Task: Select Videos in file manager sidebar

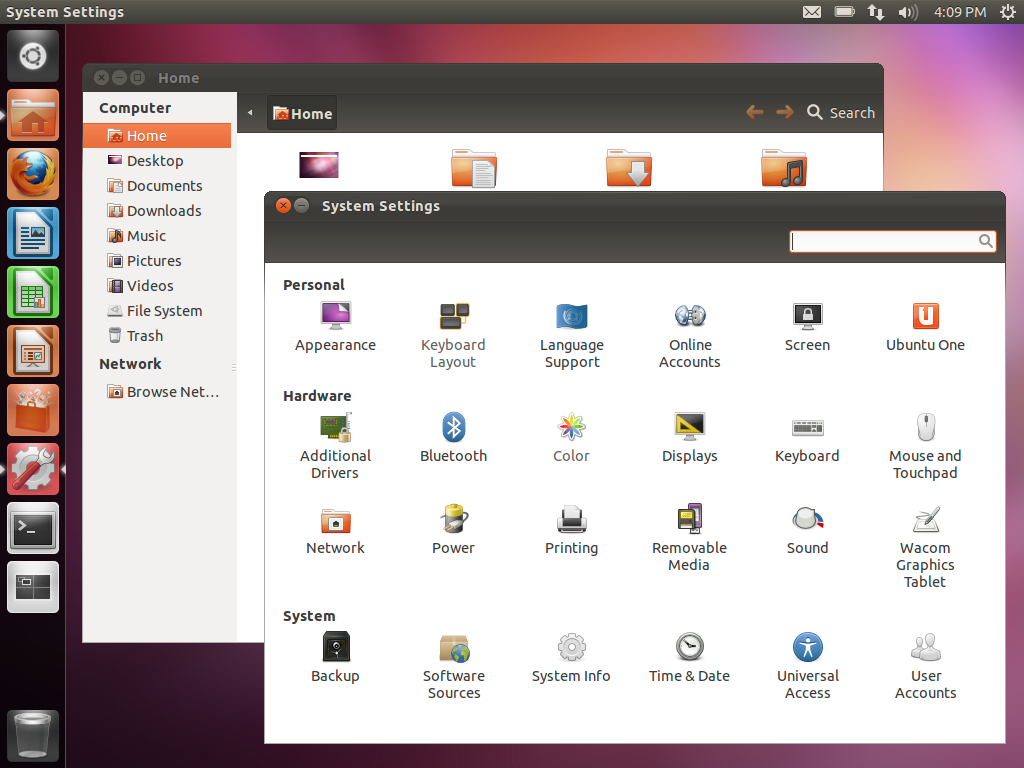Action: [x=157, y=285]
